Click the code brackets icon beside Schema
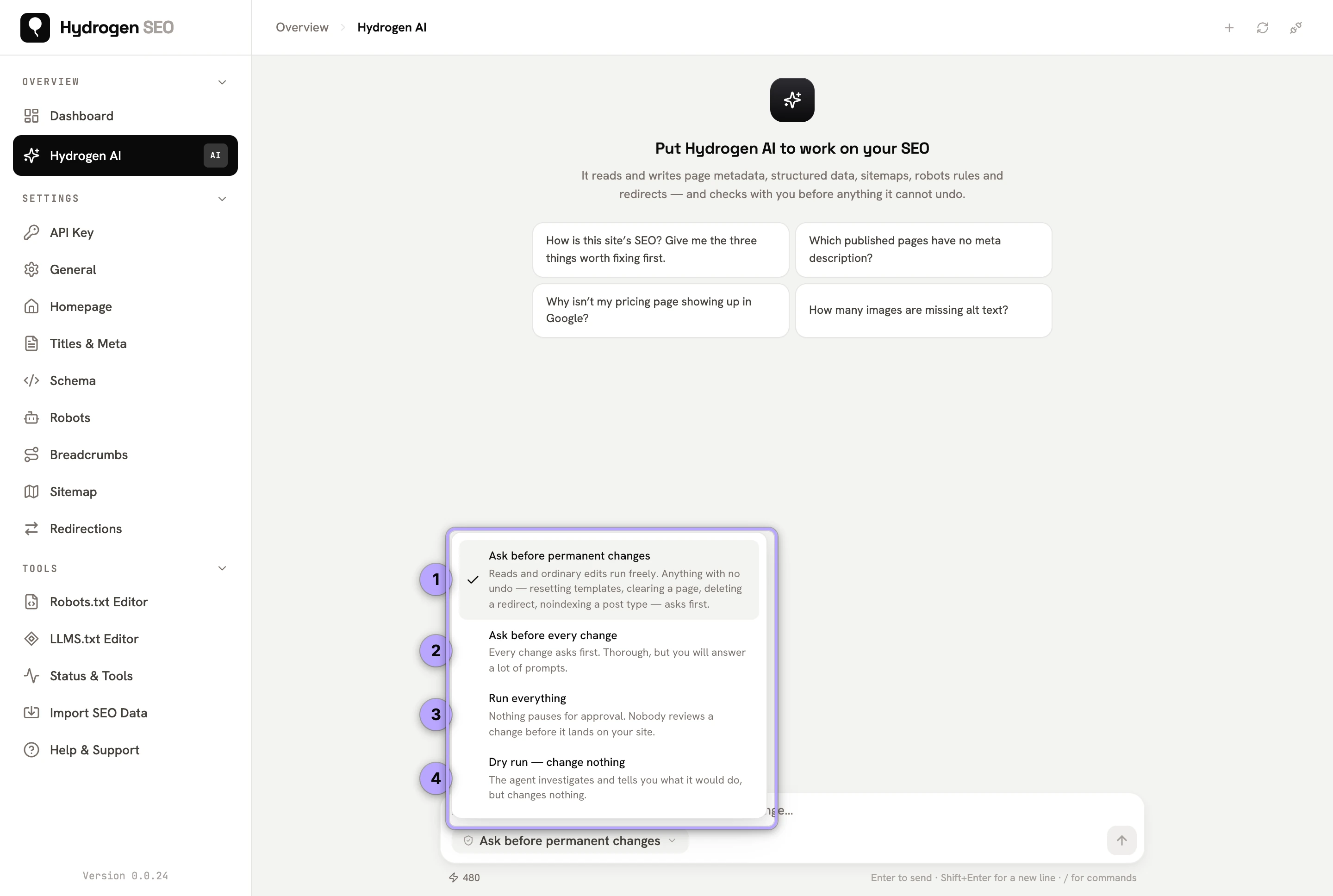The height and width of the screenshot is (896, 1333). pos(31,380)
